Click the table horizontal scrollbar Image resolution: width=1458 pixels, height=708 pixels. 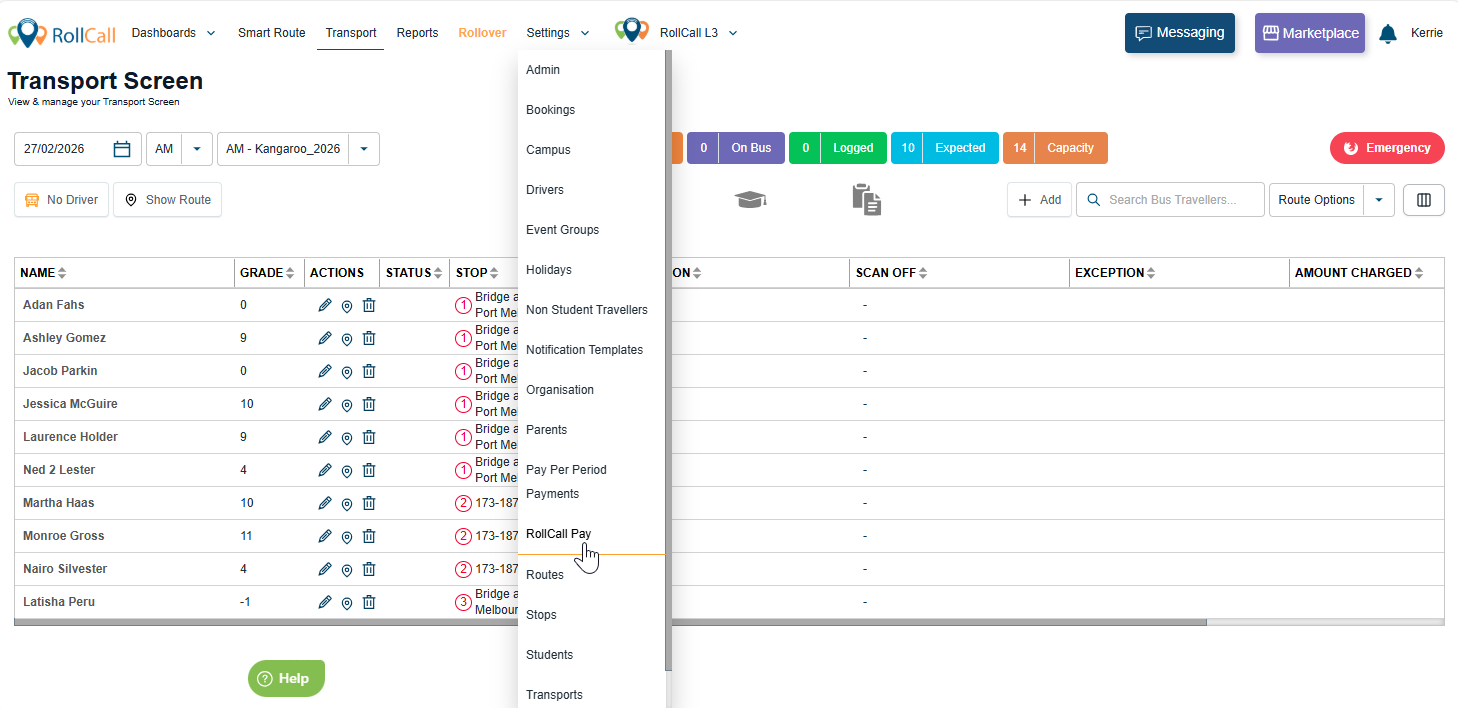pyautogui.click(x=611, y=622)
